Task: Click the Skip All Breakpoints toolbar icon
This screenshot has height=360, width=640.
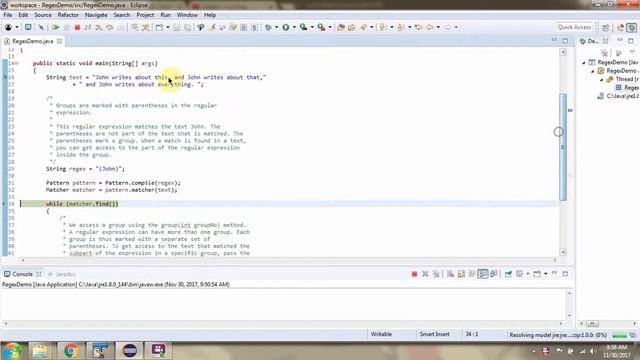Action: [41, 27]
